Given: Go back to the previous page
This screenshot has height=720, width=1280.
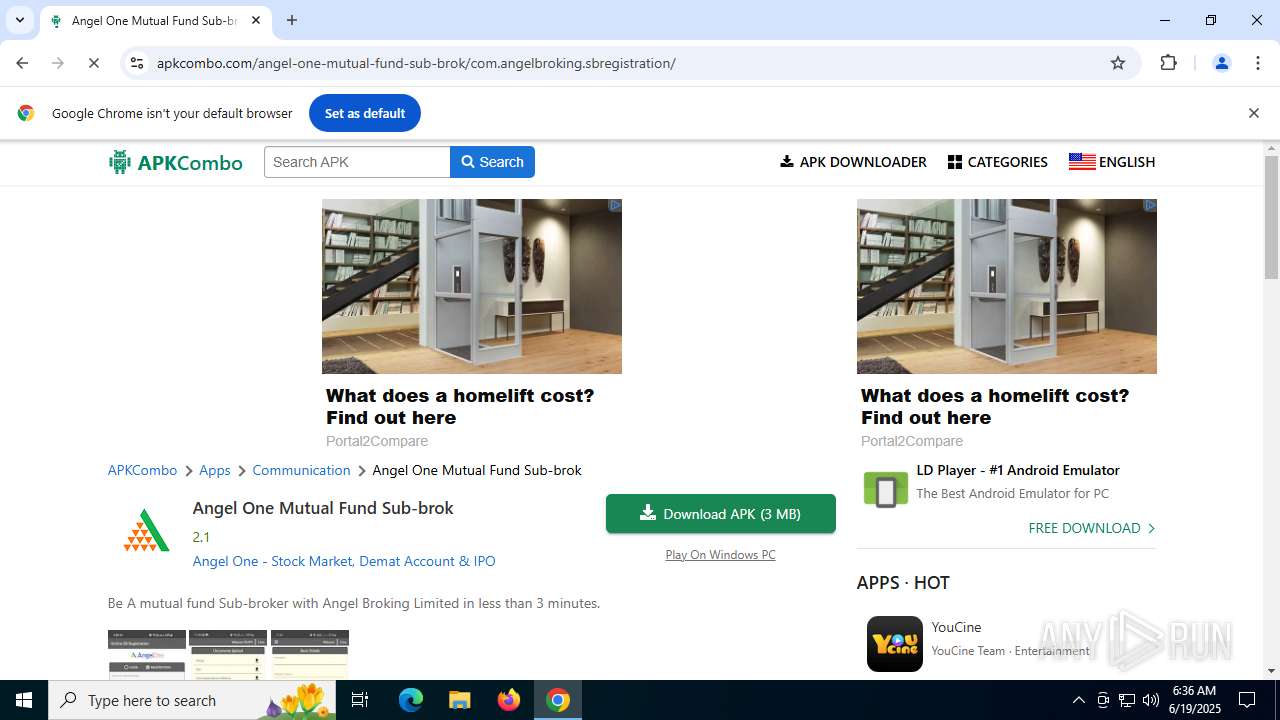Looking at the screenshot, I should pos(22,63).
